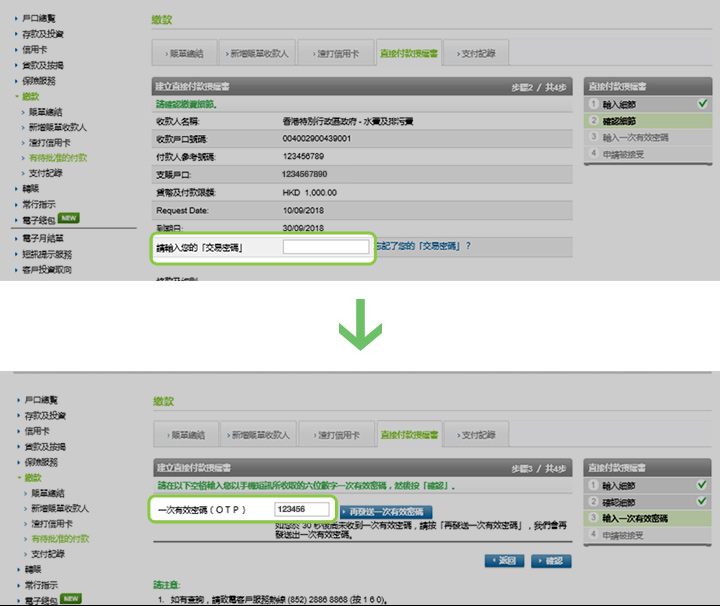
Task: Open the 繳打信用卡 tab on the step 2 screen
Action: (334, 53)
